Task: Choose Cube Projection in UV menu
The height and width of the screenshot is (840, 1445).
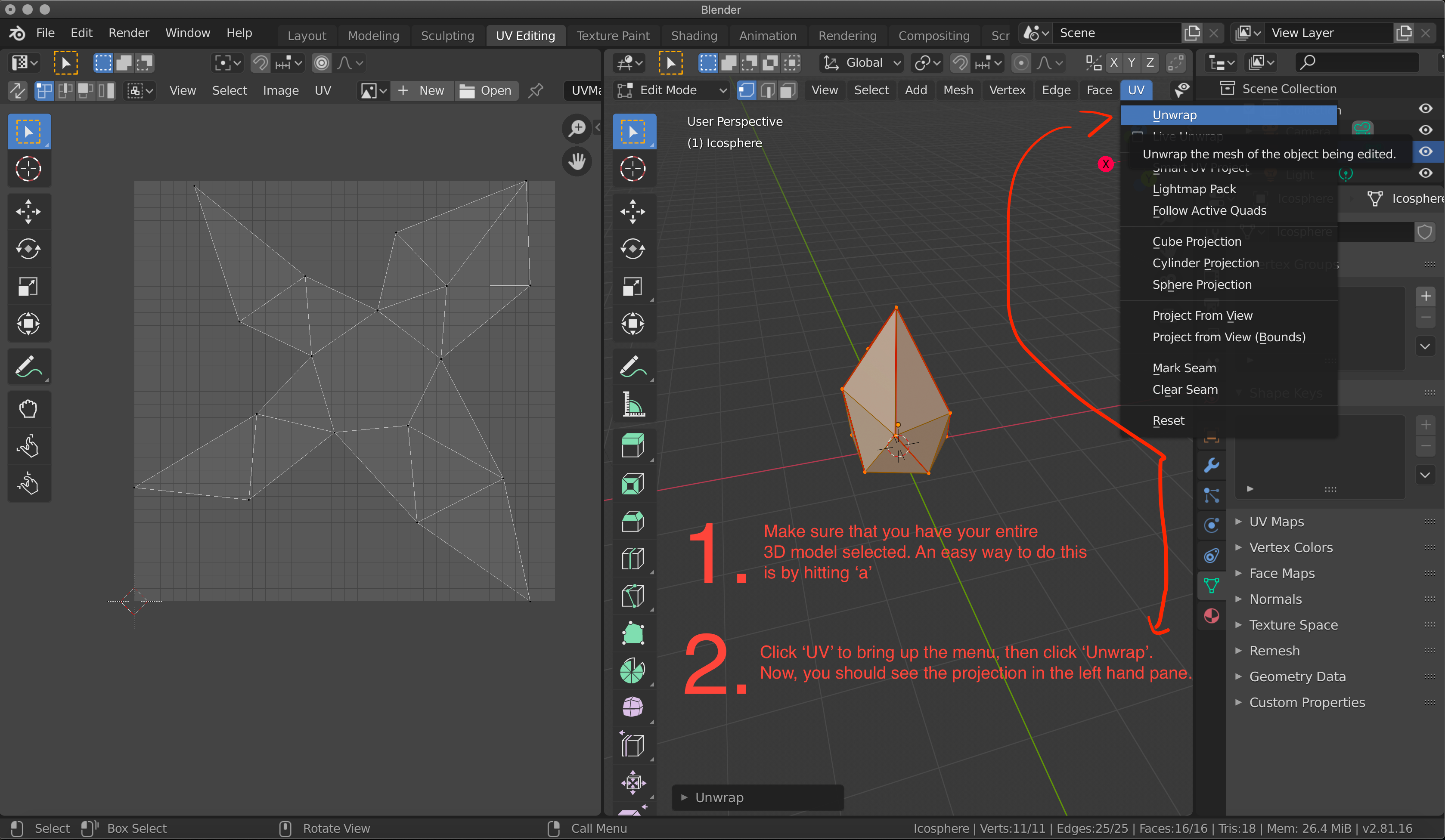Action: [1229, 242]
